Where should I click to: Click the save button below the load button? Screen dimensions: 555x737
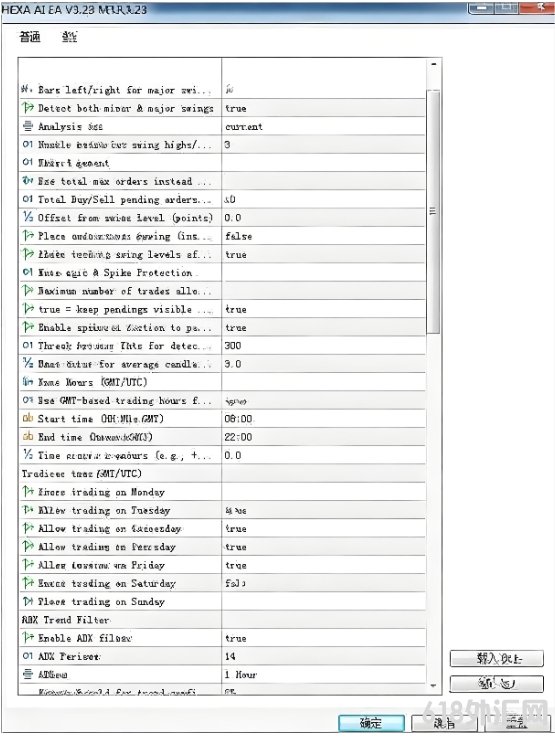pos(497,683)
